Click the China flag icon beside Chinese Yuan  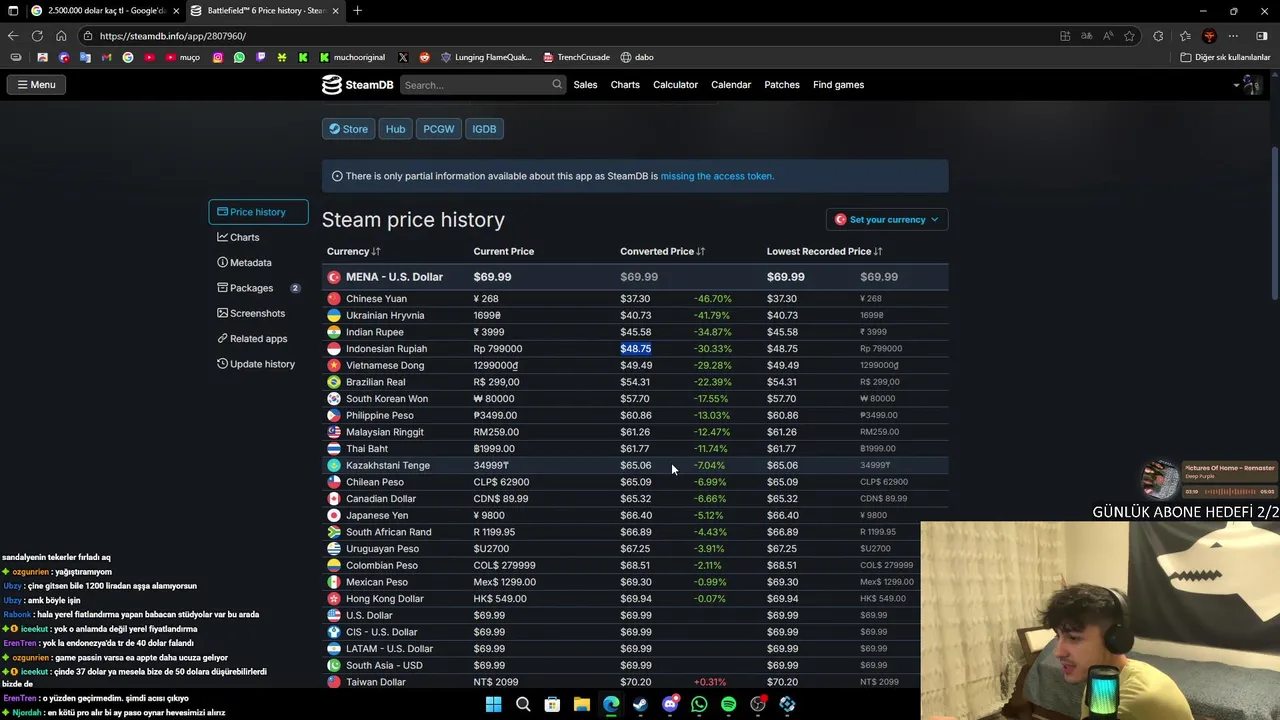point(334,299)
